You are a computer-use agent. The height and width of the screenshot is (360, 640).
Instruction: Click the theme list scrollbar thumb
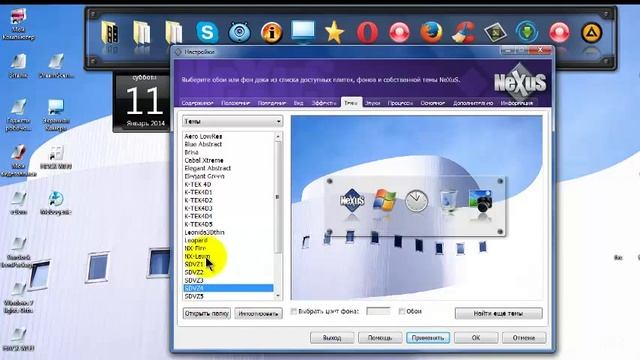(278, 197)
